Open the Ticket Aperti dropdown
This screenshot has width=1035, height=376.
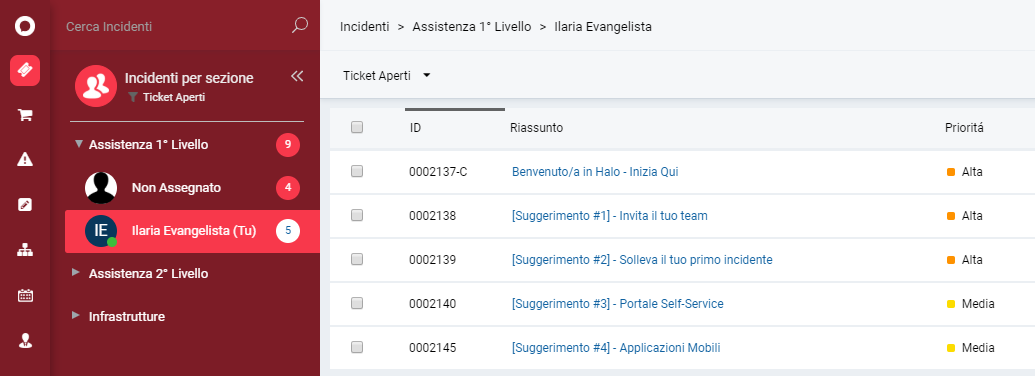pos(387,76)
